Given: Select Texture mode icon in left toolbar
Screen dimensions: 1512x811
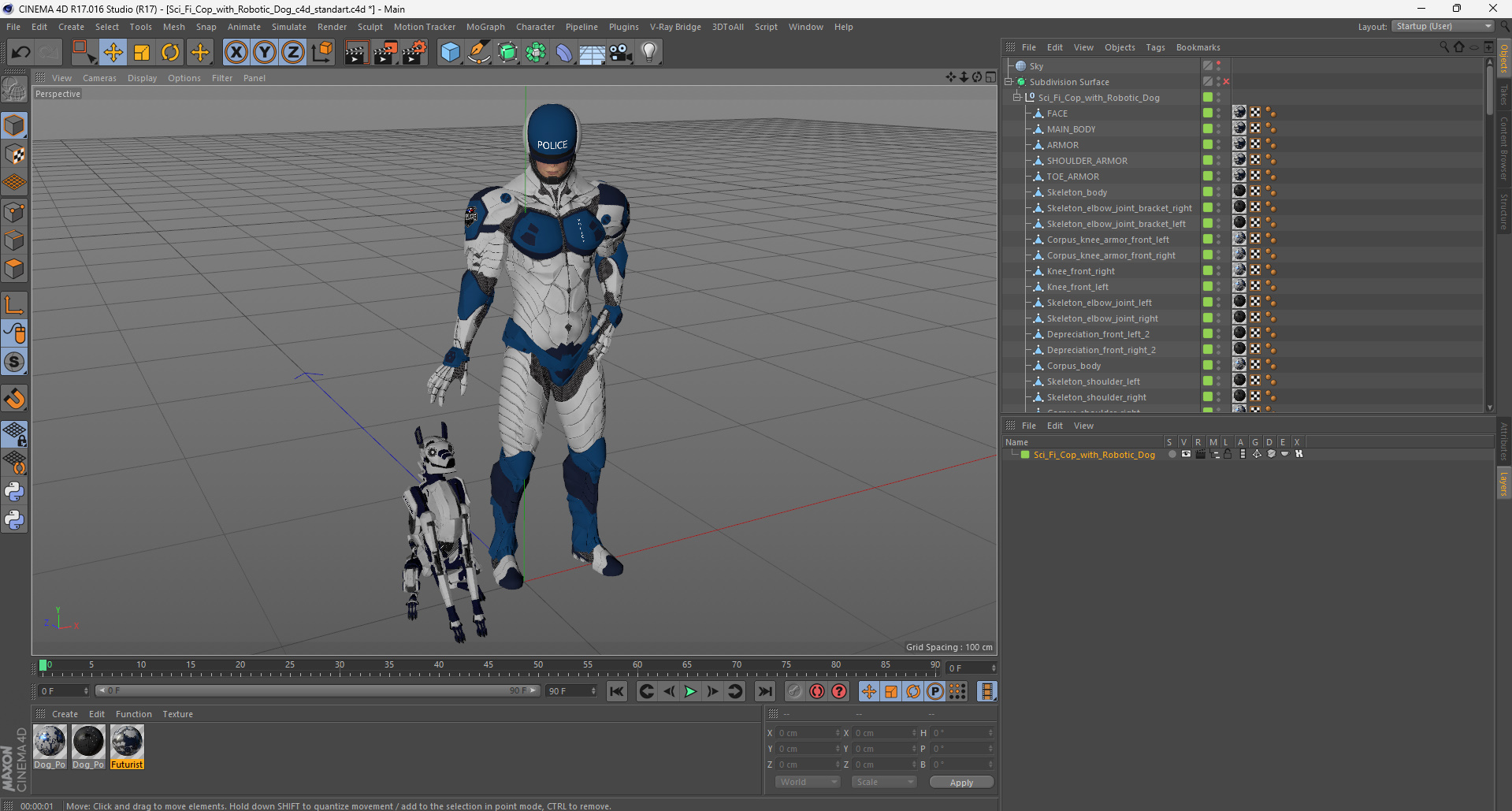Looking at the screenshot, I should click(14, 154).
